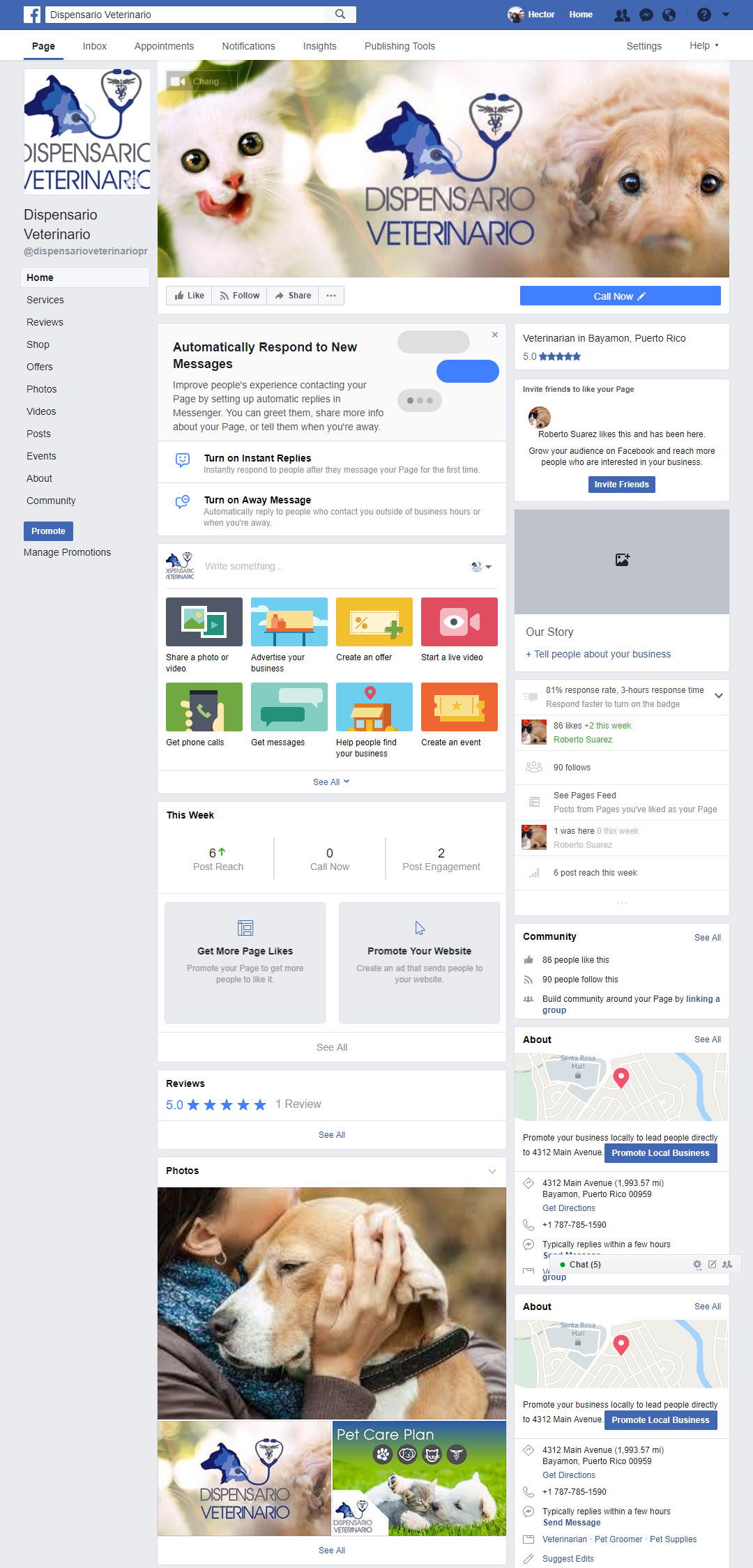753x1568 pixels.
Task: Click first Promote Local Business button
Action: tap(661, 1152)
